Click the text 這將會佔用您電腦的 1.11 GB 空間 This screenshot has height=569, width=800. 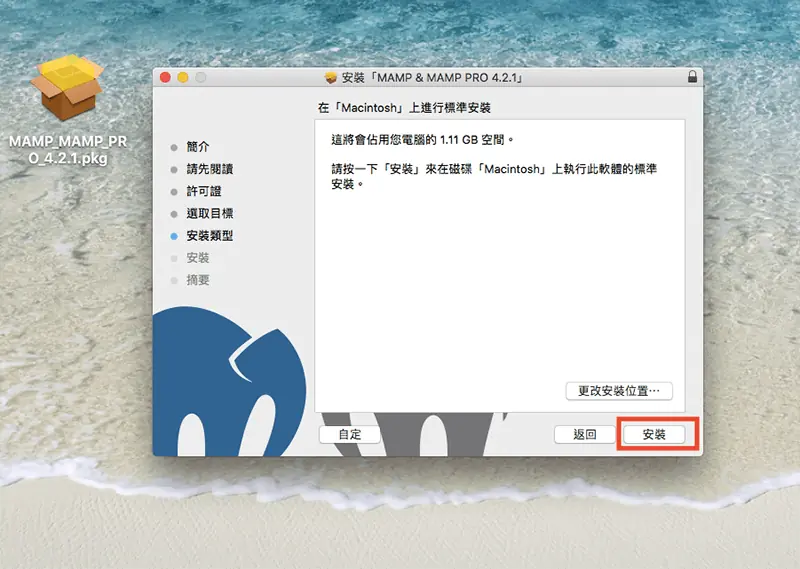[x=422, y=139]
